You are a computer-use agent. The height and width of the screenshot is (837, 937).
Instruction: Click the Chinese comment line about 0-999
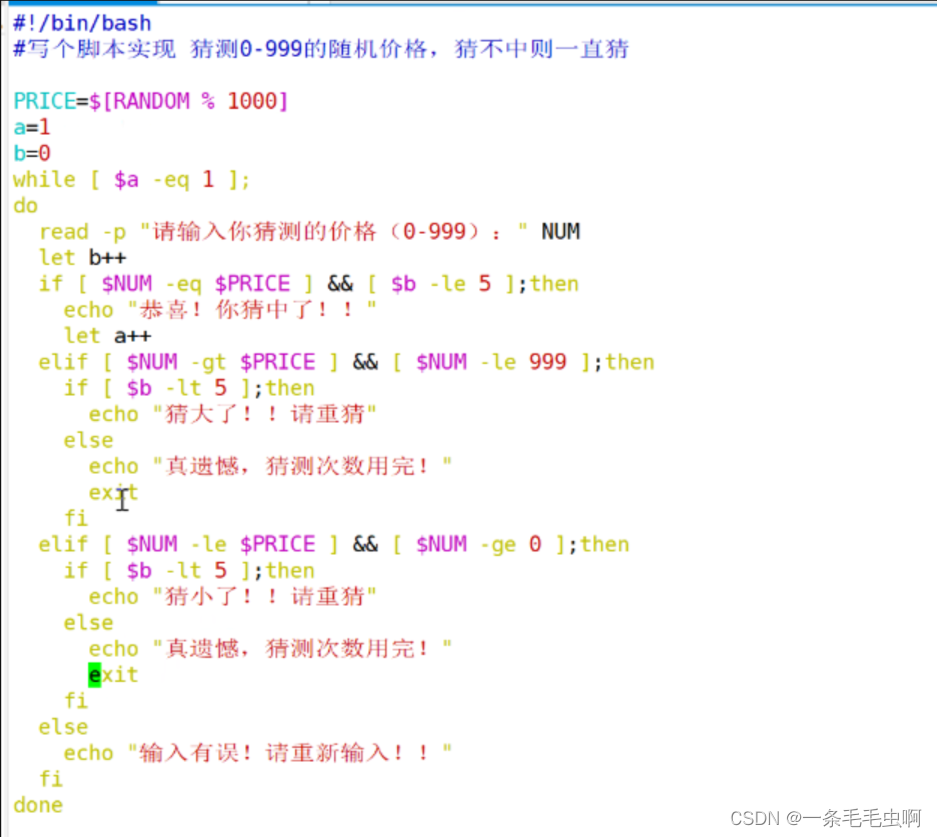tap(321, 49)
